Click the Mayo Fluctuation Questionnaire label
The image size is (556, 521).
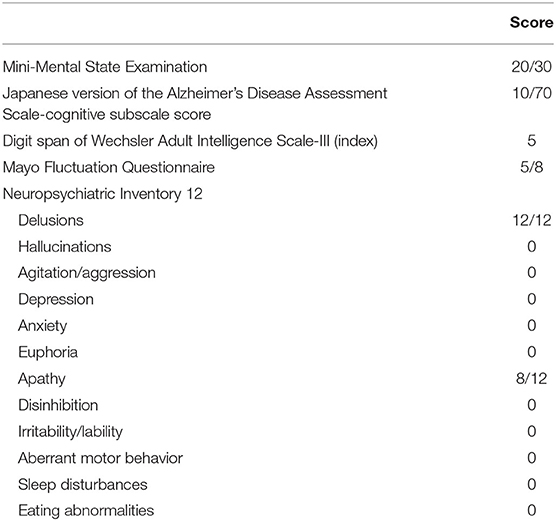coord(109,167)
